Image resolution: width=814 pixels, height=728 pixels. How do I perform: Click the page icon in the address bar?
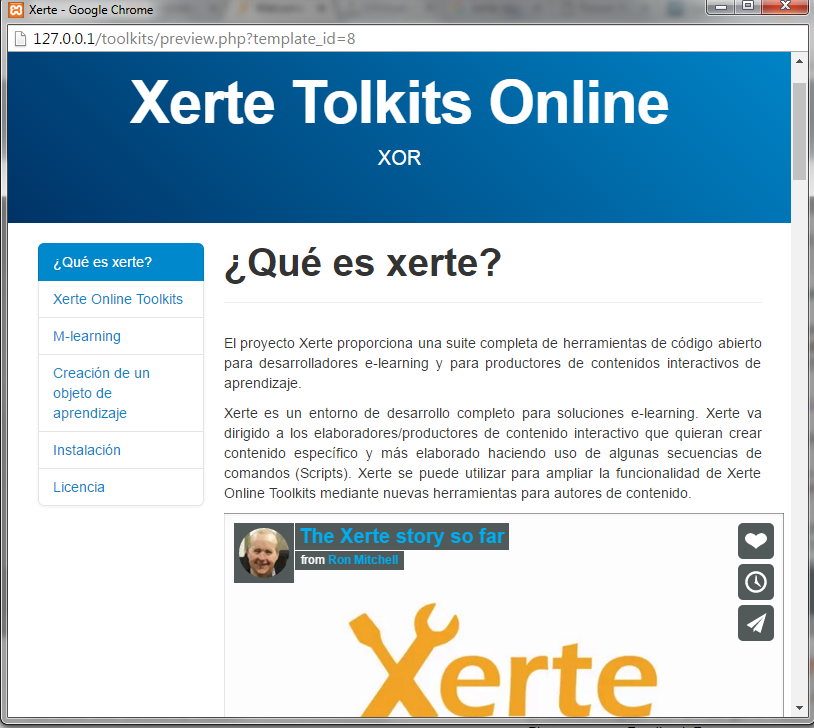[20, 38]
